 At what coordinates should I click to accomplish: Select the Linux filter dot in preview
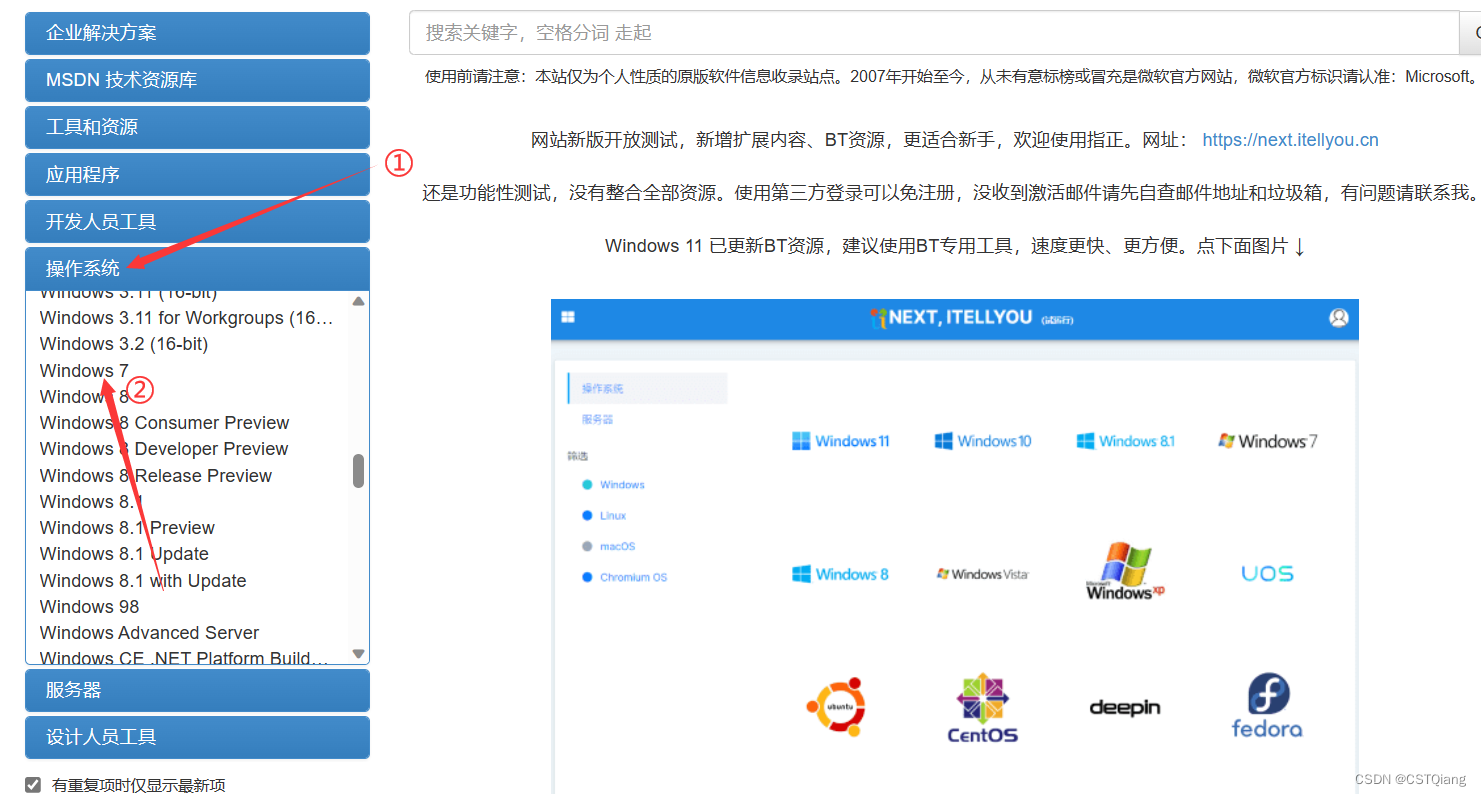[x=588, y=516]
